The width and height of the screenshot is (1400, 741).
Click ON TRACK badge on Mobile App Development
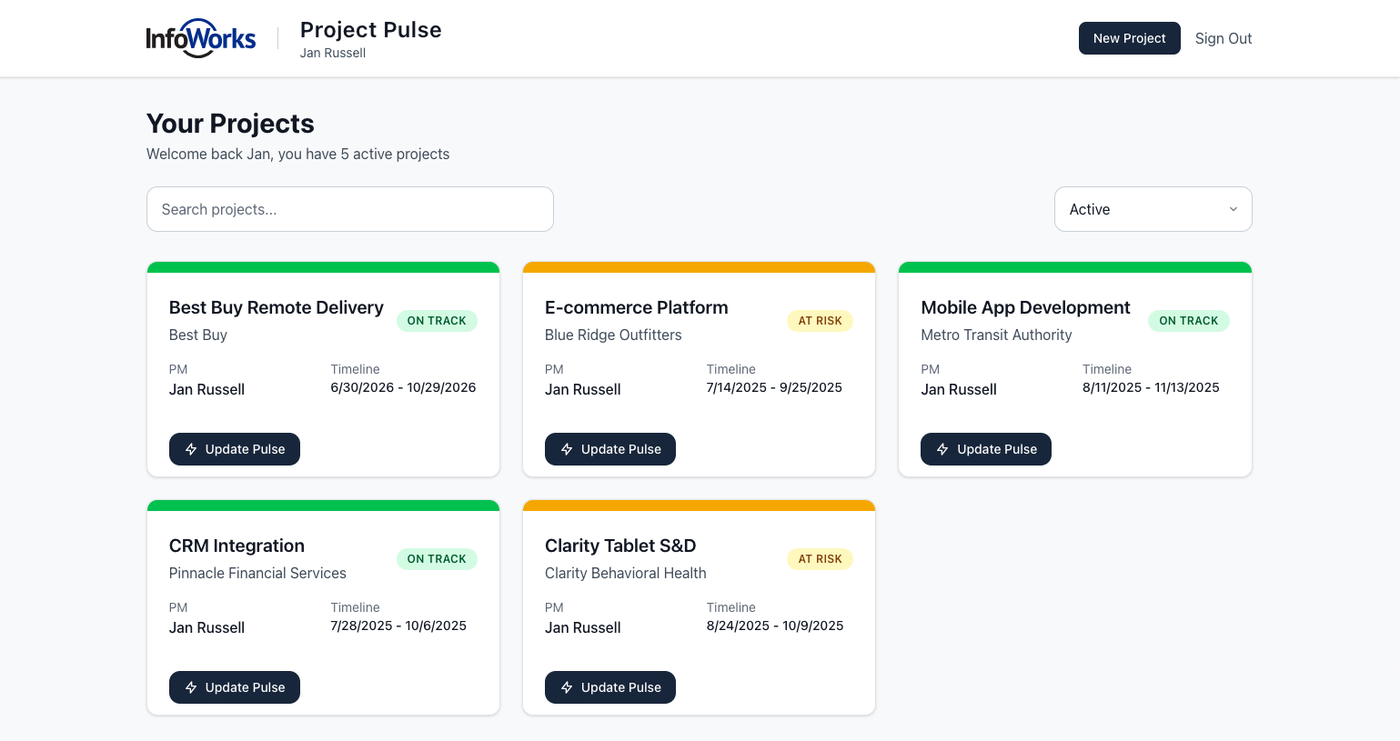click(1189, 321)
